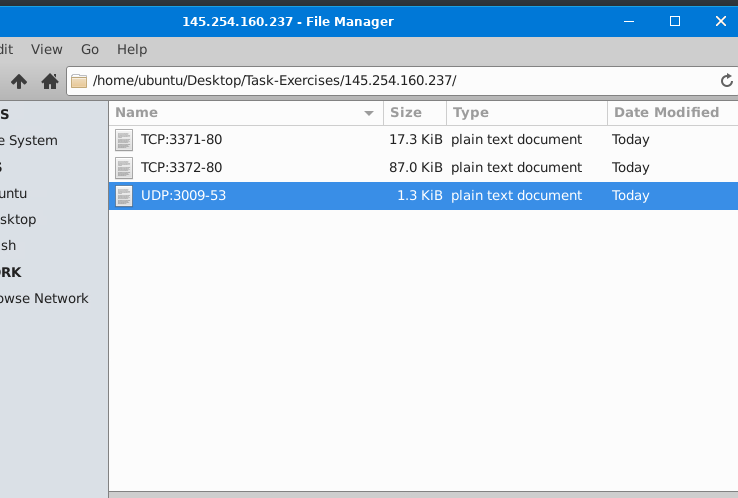Open the Desktop shortcut in the sidebar
The image size is (738, 498).
tap(18, 219)
